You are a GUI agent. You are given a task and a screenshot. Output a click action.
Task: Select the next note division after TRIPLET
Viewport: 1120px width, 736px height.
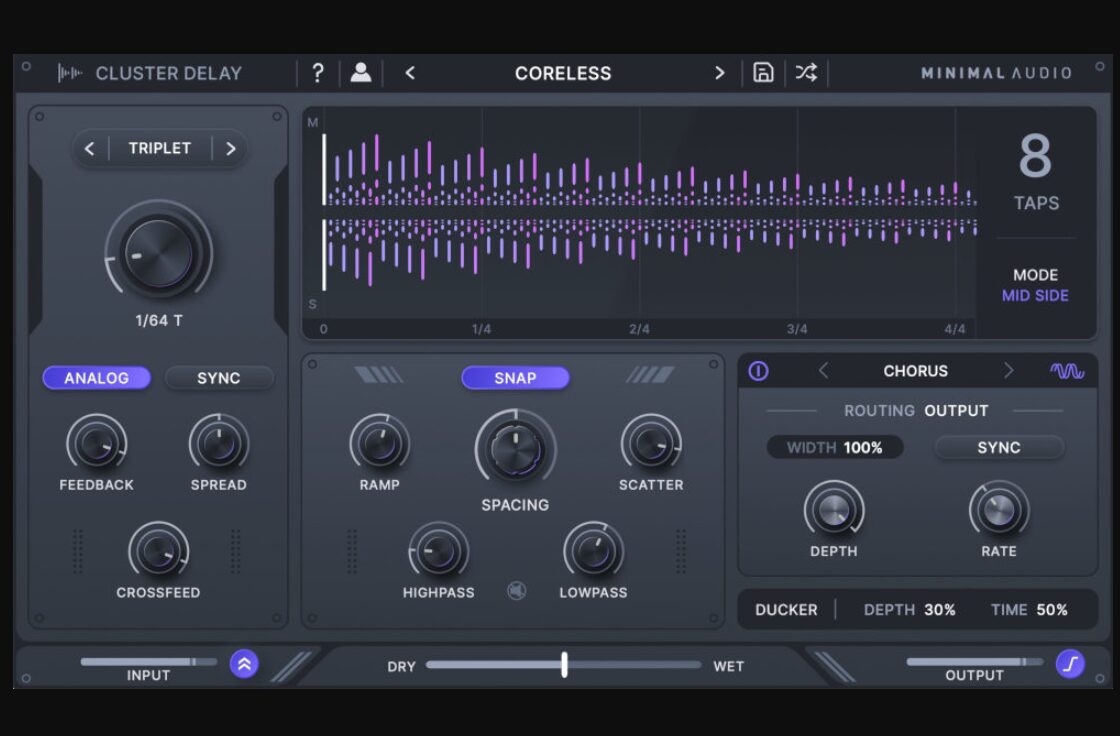(x=231, y=148)
